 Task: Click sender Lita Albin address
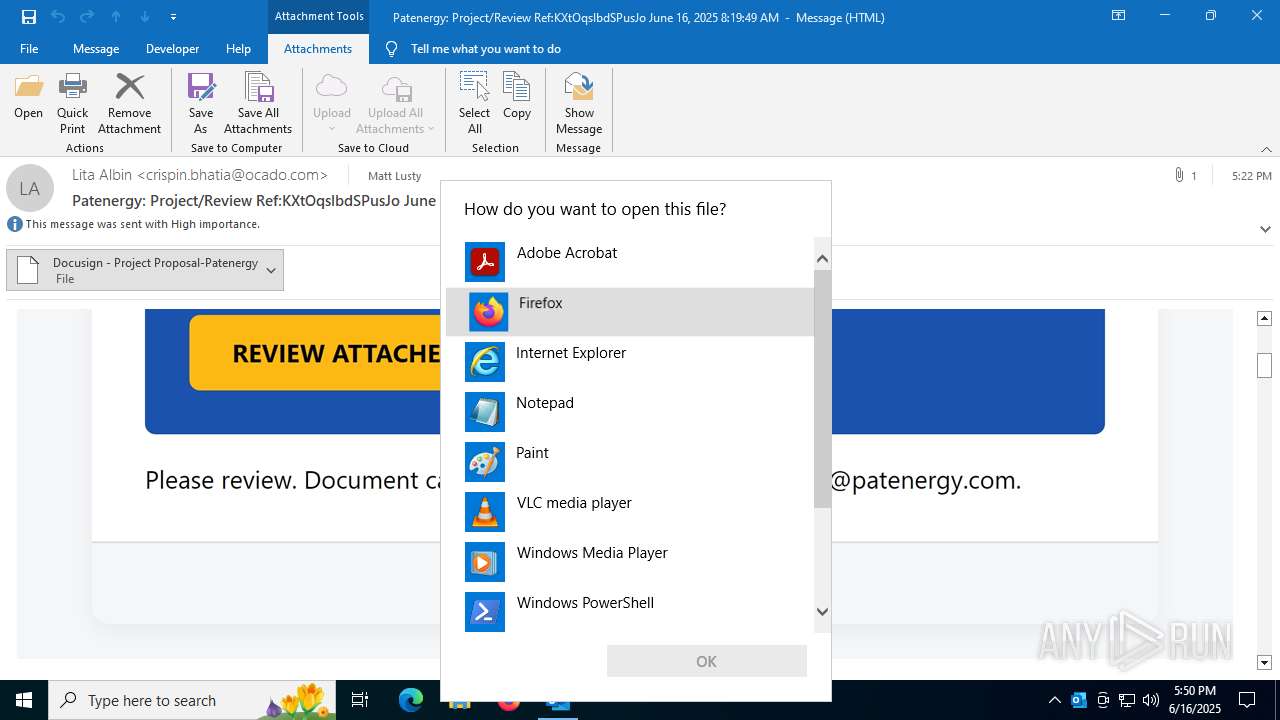coord(200,174)
